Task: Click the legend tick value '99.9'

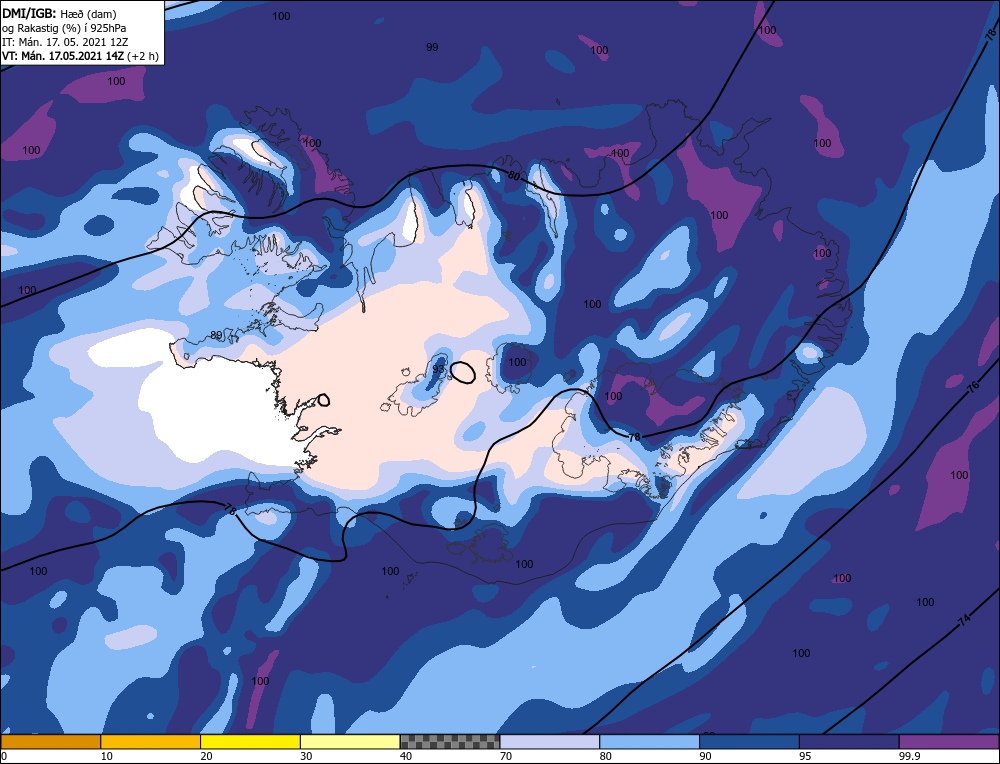Action: 908,756
